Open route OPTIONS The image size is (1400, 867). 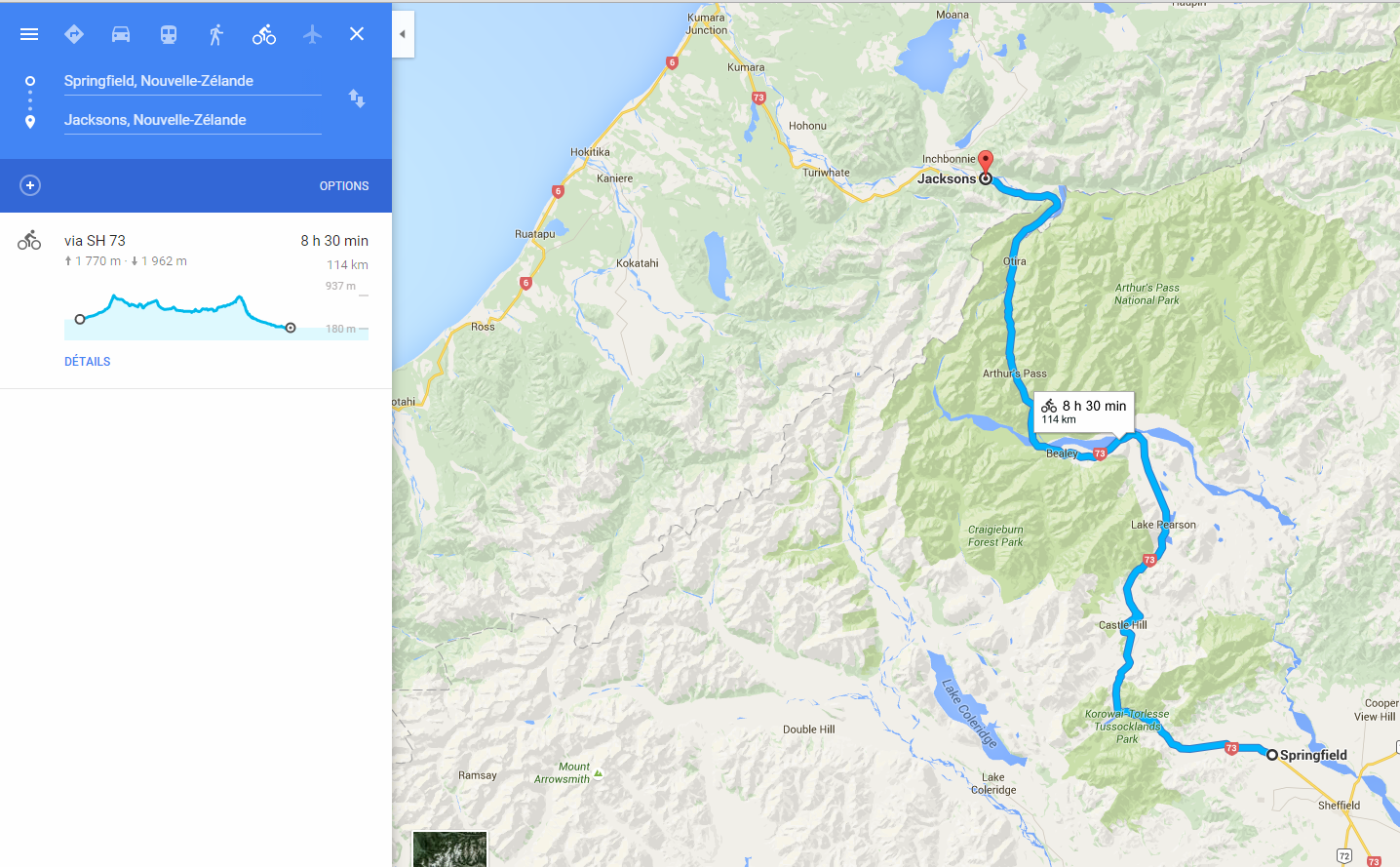[x=344, y=186]
